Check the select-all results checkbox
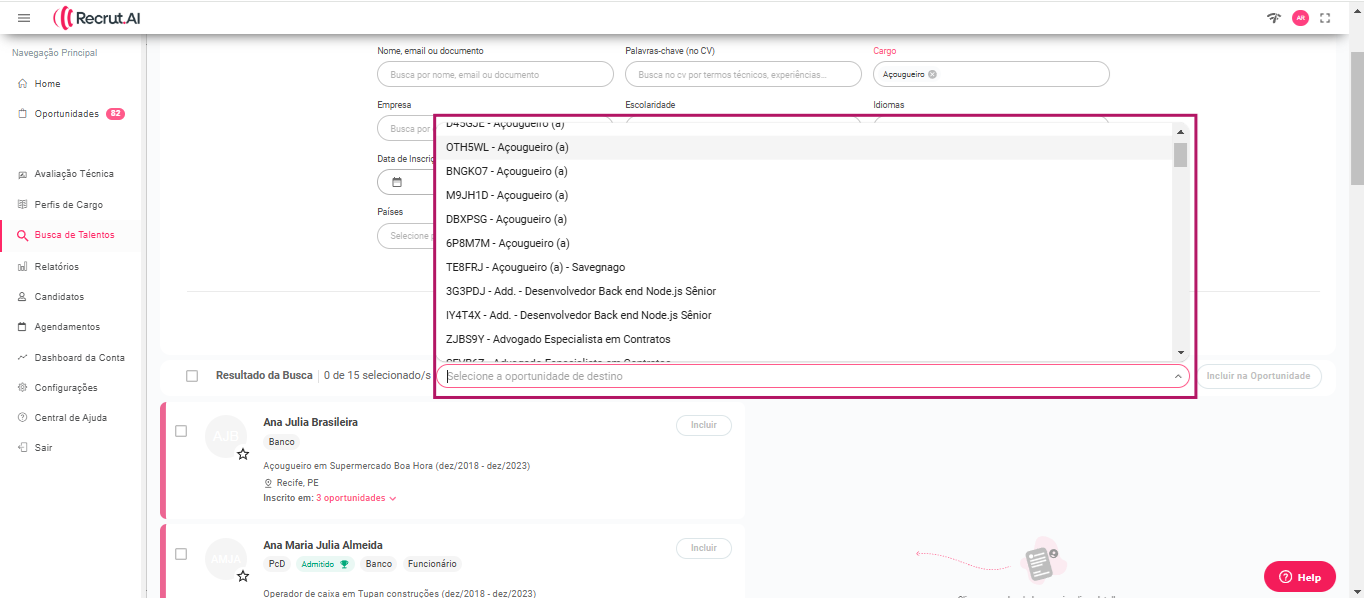The height and width of the screenshot is (598, 1364). [192, 376]
